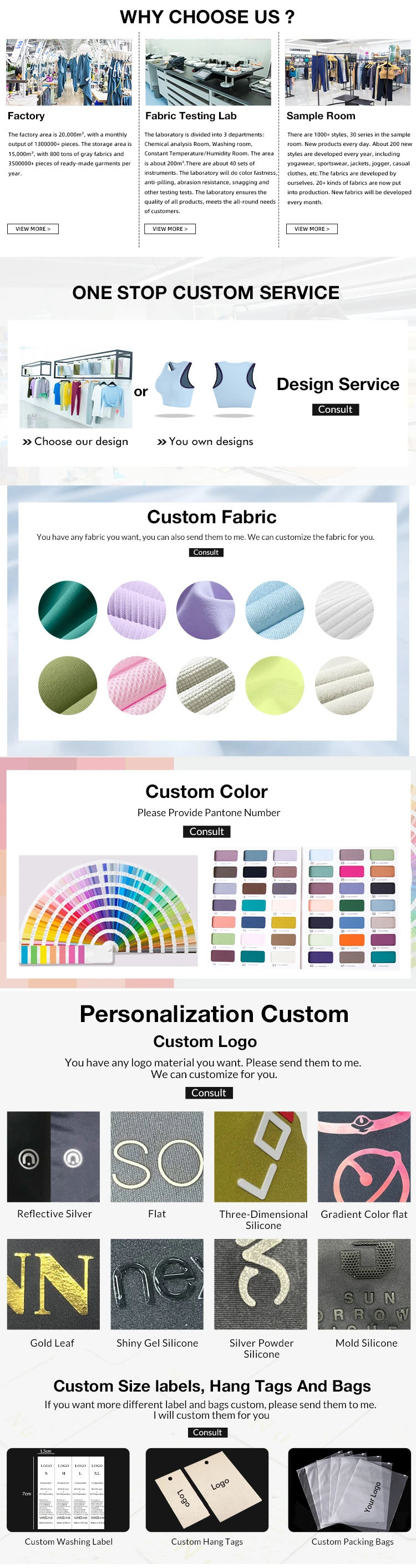Click the Mold Silicone logo sample
416x1568 pixels.
[x=364, y=1284]
